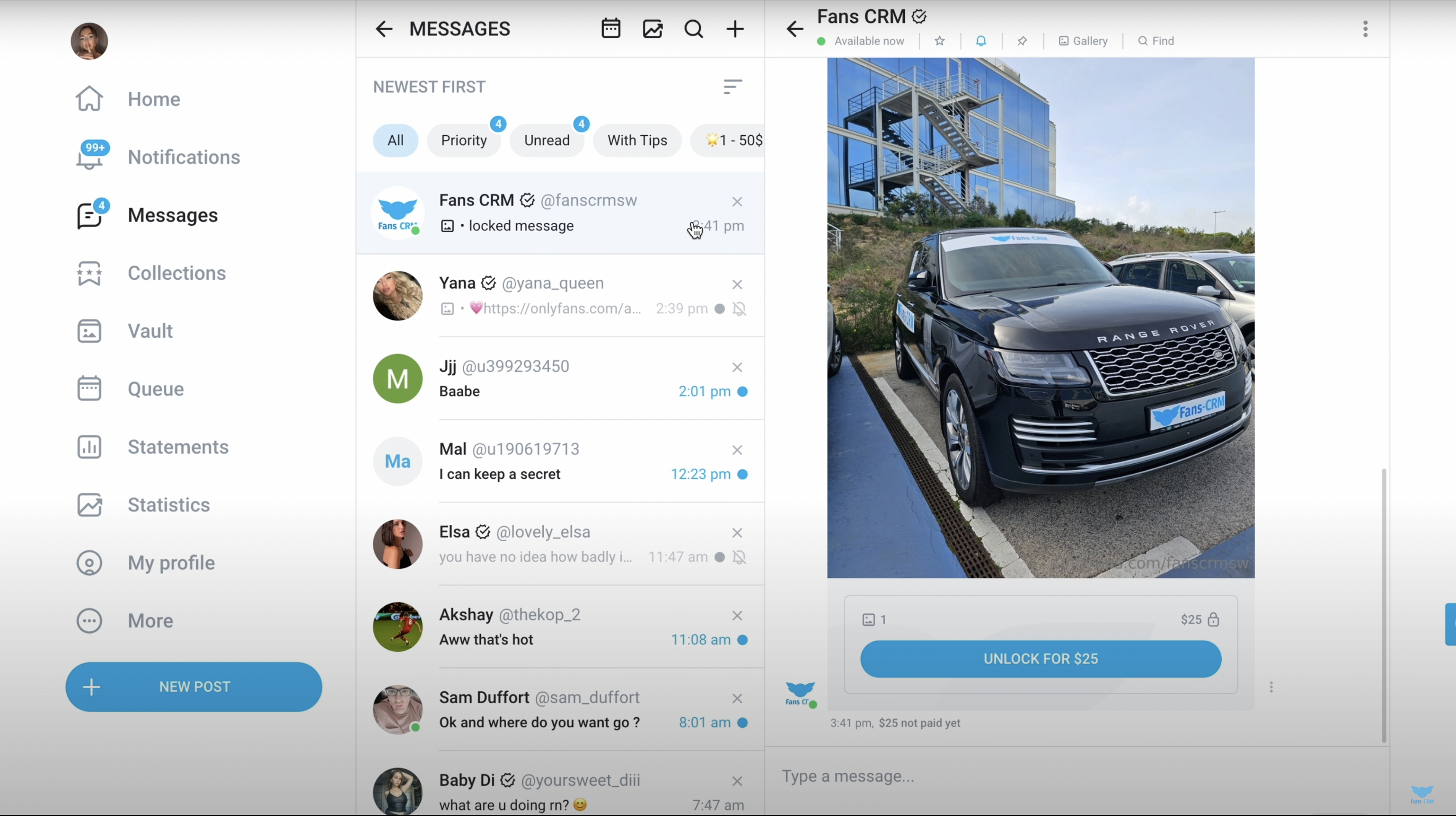Click the message input field to type

point(1040,776)
